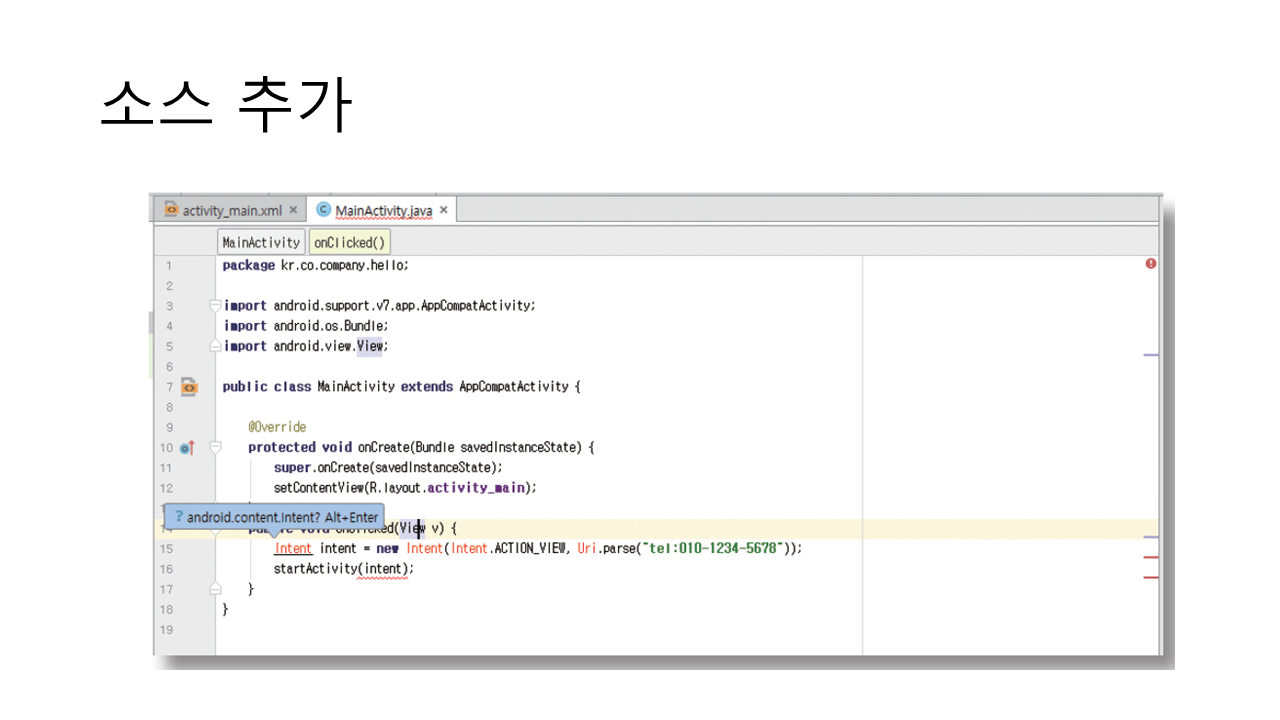Jump to the lowest red error stripe mark
This screenshot has width=1280, height=720.
click(x=1150, y=578)
